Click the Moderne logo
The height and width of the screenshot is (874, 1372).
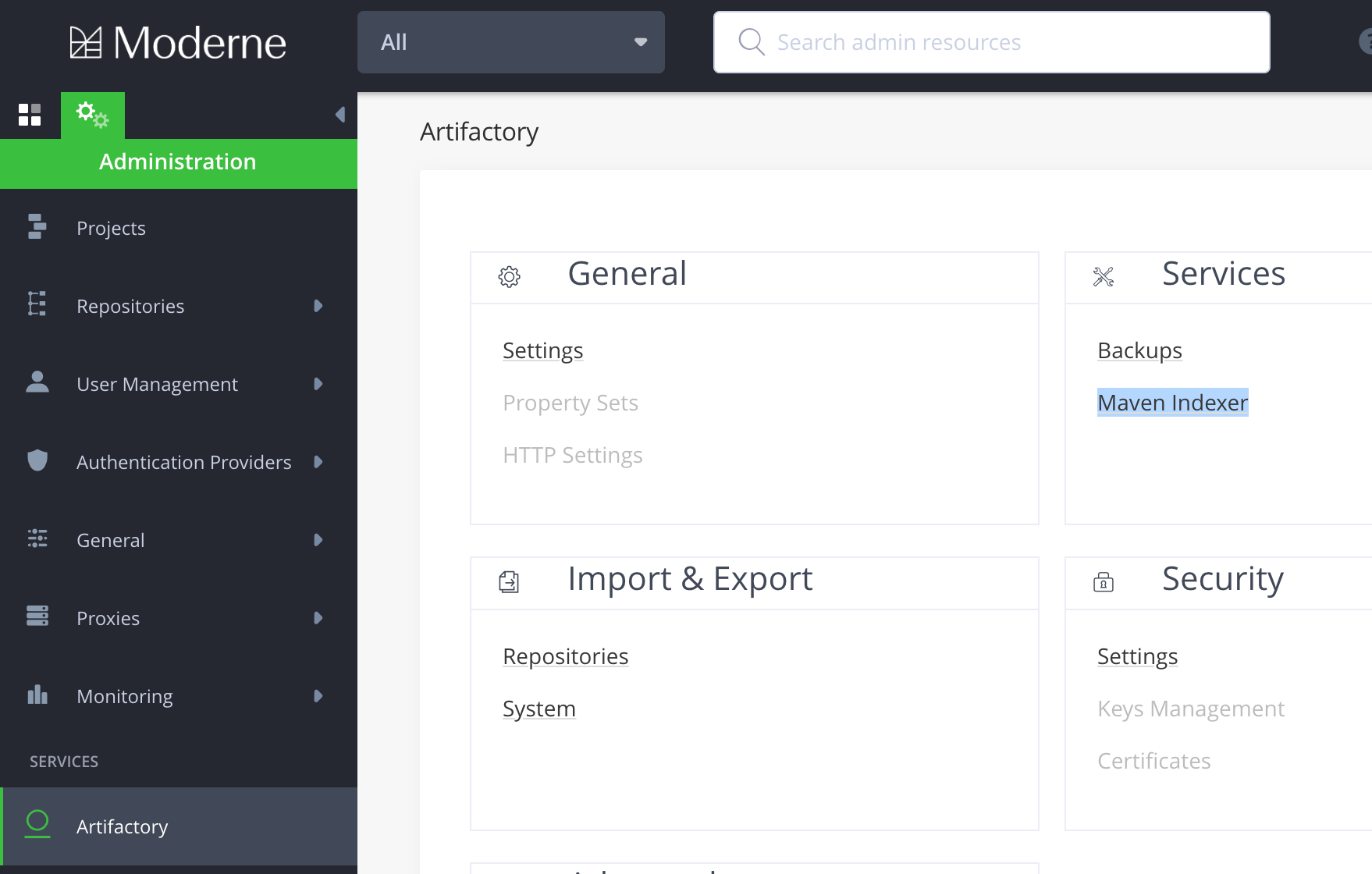click(178, 43)
